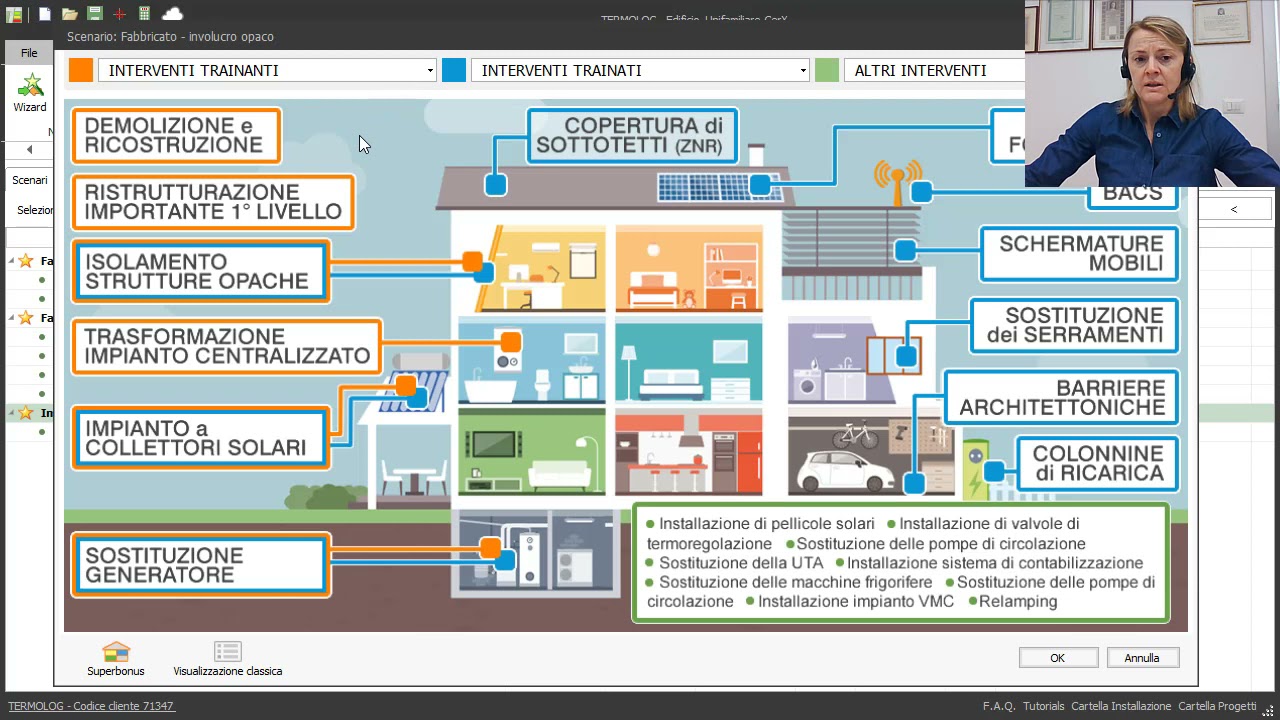Select Colonnine di Ricarica intervention

pos(1098,464)
